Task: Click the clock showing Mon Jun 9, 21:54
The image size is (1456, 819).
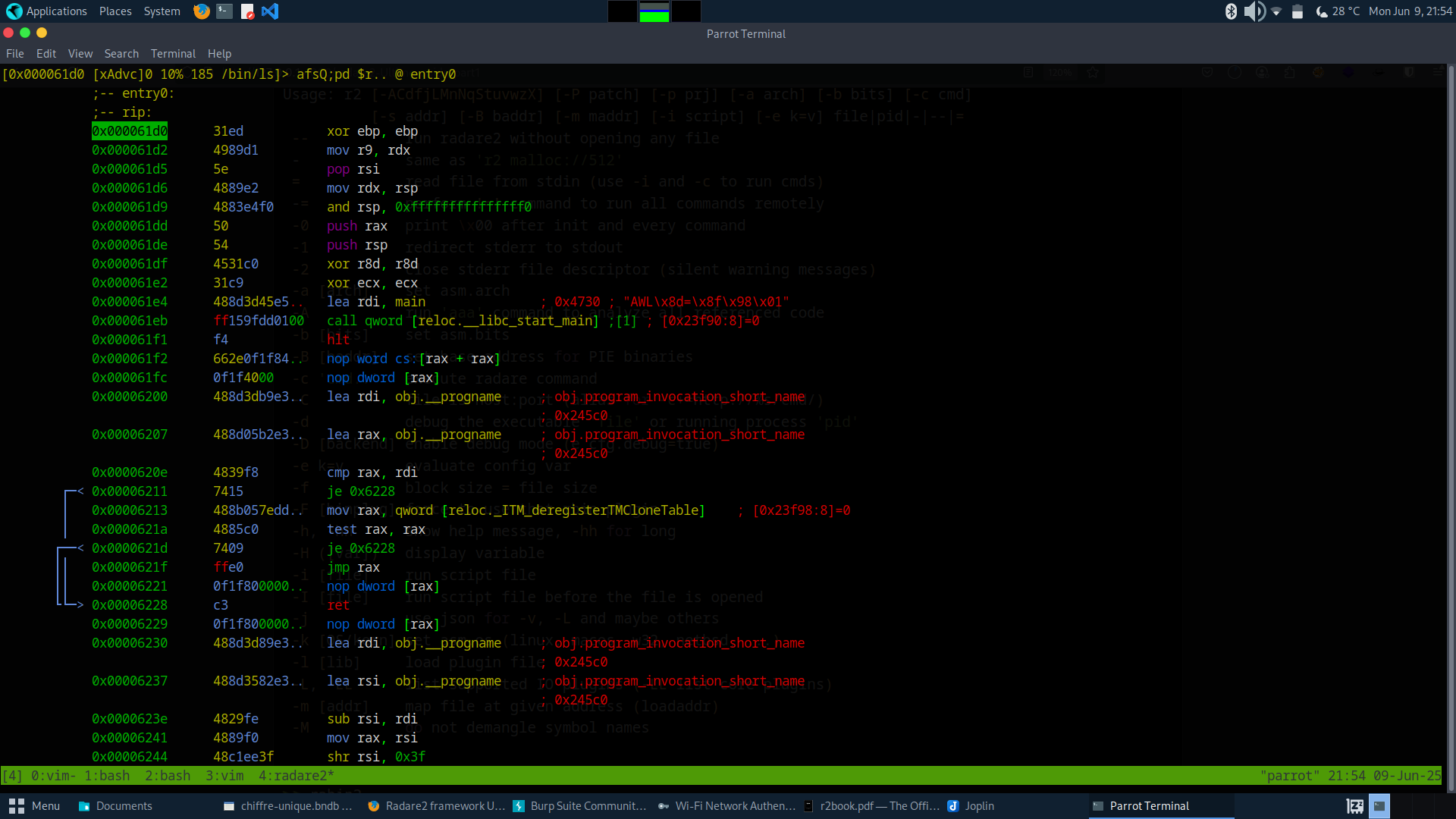Action: pos(1410,11)
